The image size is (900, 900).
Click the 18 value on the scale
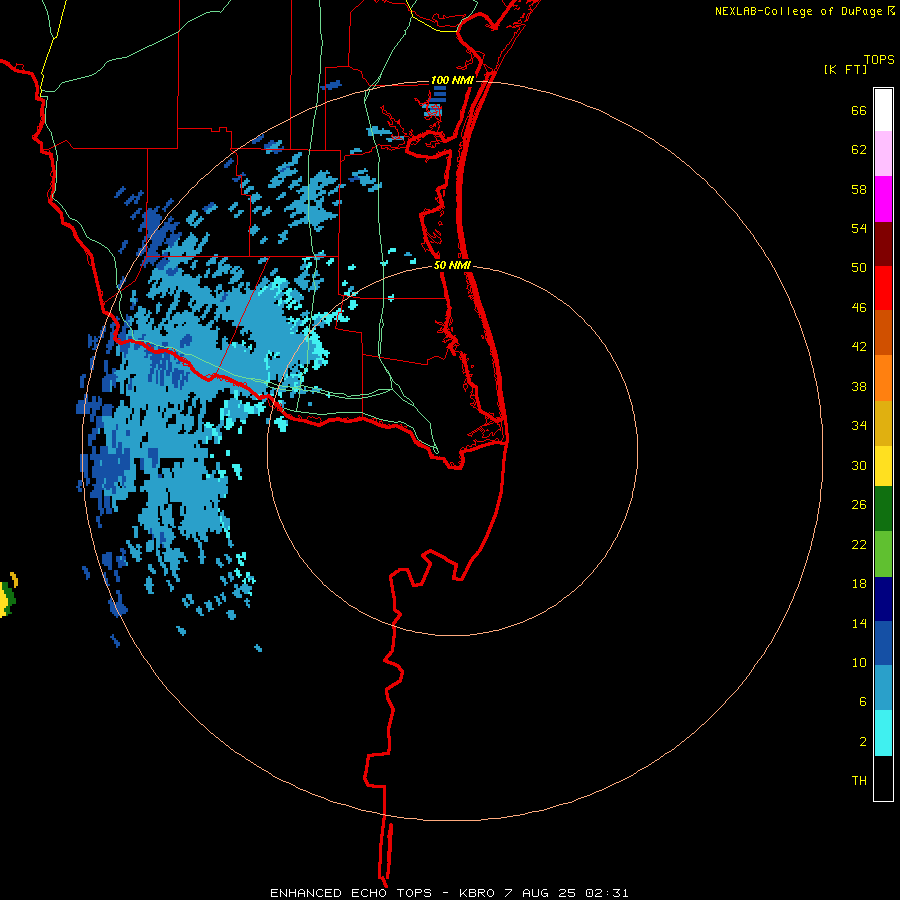[859, 584]
